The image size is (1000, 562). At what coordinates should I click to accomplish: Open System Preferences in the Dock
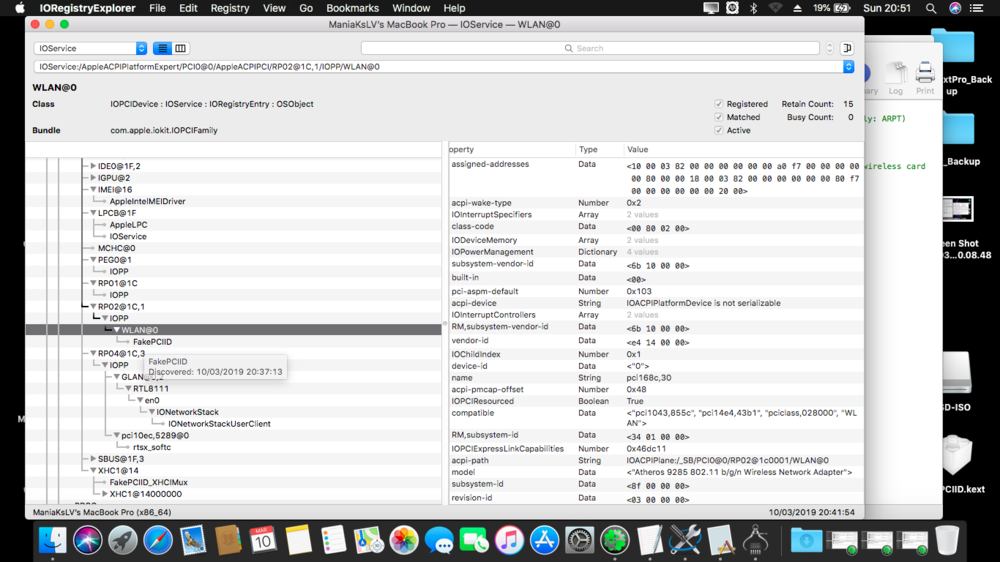(x=579, y=540)
